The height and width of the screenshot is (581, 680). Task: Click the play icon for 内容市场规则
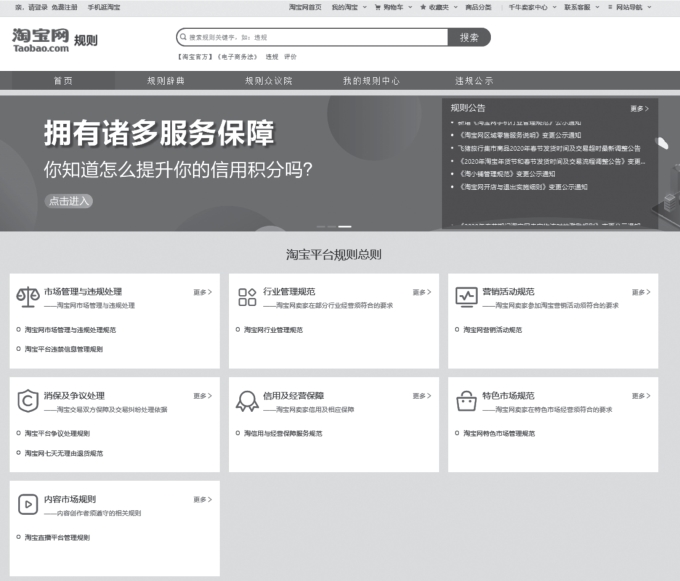28,505
